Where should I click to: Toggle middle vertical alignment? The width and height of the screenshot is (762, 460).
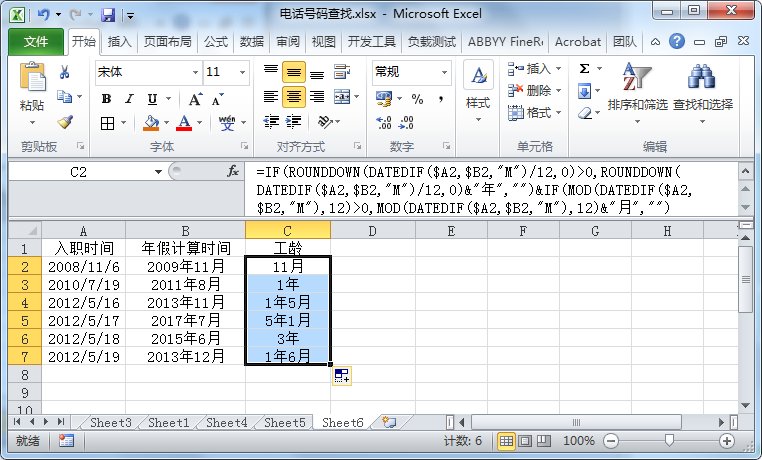click(x=294, y=72)
